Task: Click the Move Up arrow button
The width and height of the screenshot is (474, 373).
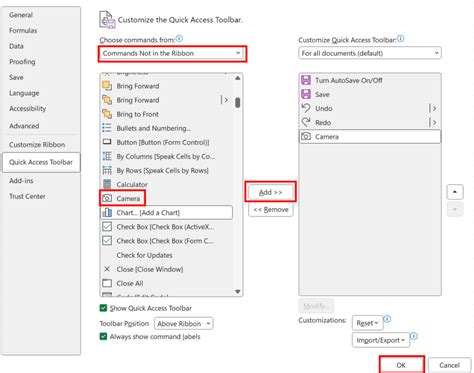Action: tap(455, 192)
